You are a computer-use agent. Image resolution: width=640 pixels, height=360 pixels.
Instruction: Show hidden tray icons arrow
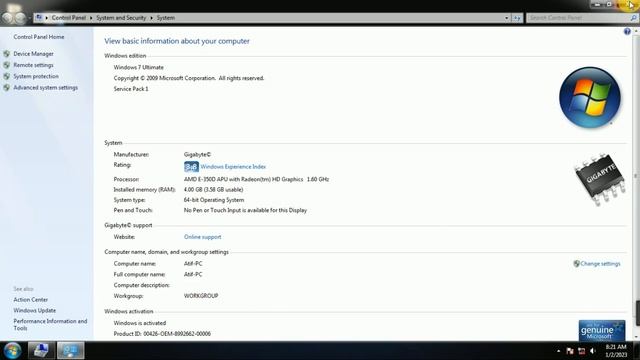tap(558, 351)
